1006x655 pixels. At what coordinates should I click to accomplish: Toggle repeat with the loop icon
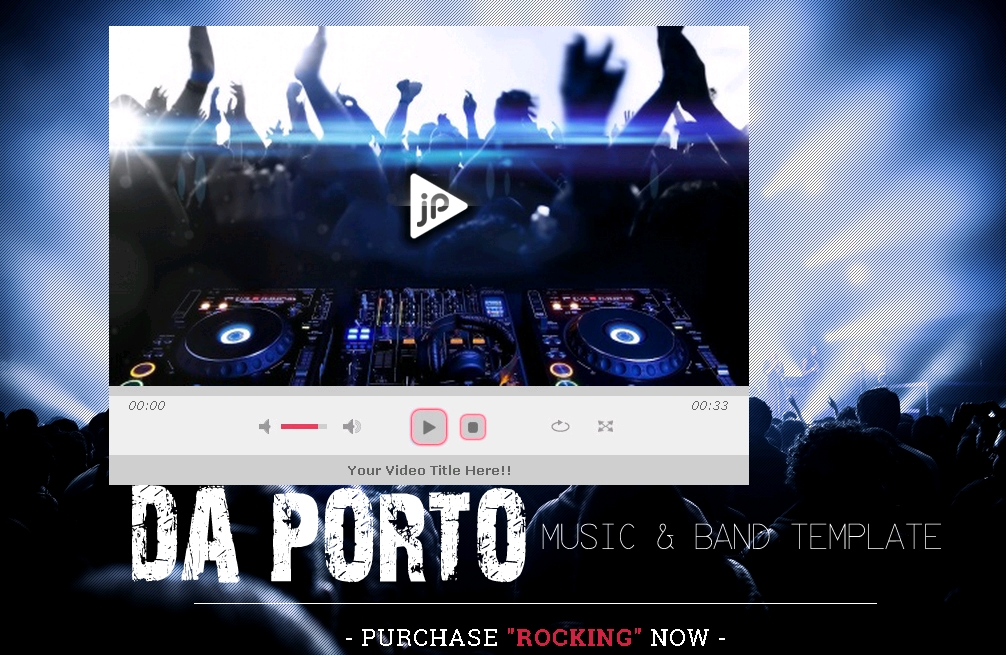pos(560,426)
